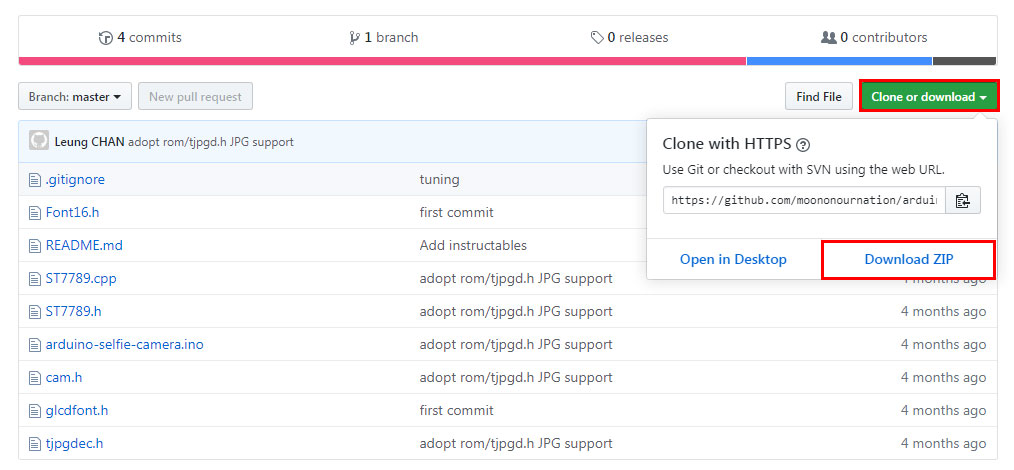Click Leung CHAN's avatar image
The height and width of the screenshot is (470, 1014).
tap(39, 141)
